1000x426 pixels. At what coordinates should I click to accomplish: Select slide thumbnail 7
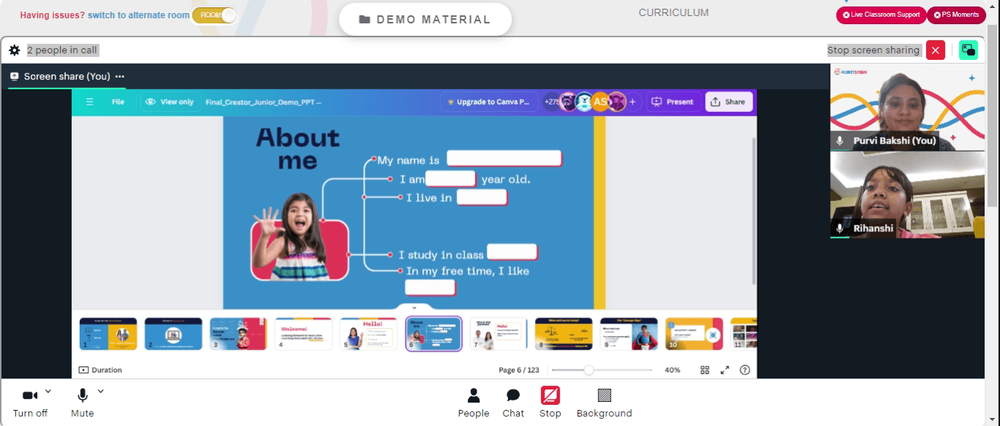499,334
